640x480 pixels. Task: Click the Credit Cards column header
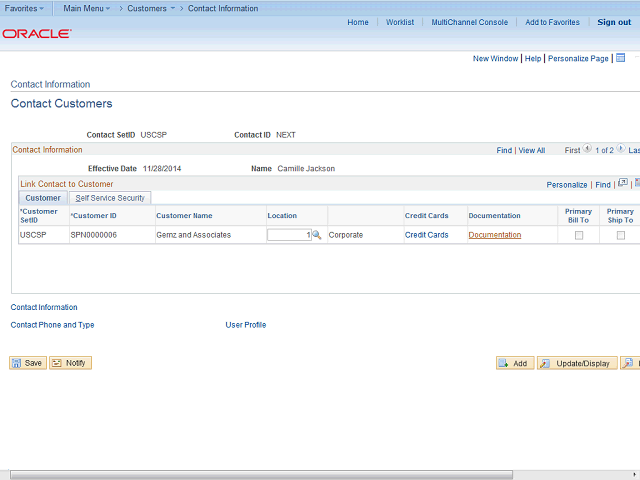427,216
